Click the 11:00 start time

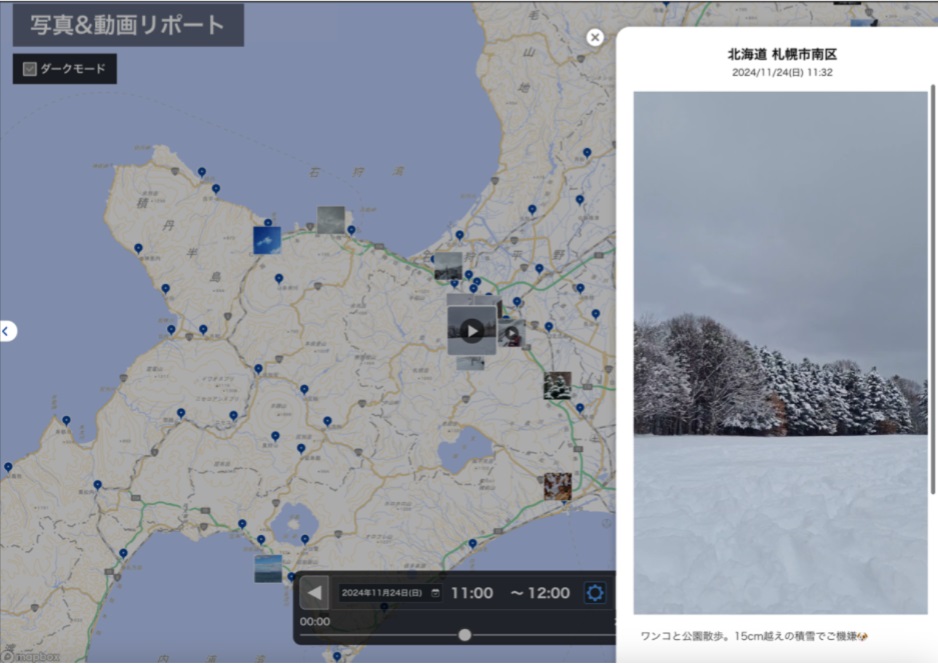pyautogui.click(x=471, y=593)
